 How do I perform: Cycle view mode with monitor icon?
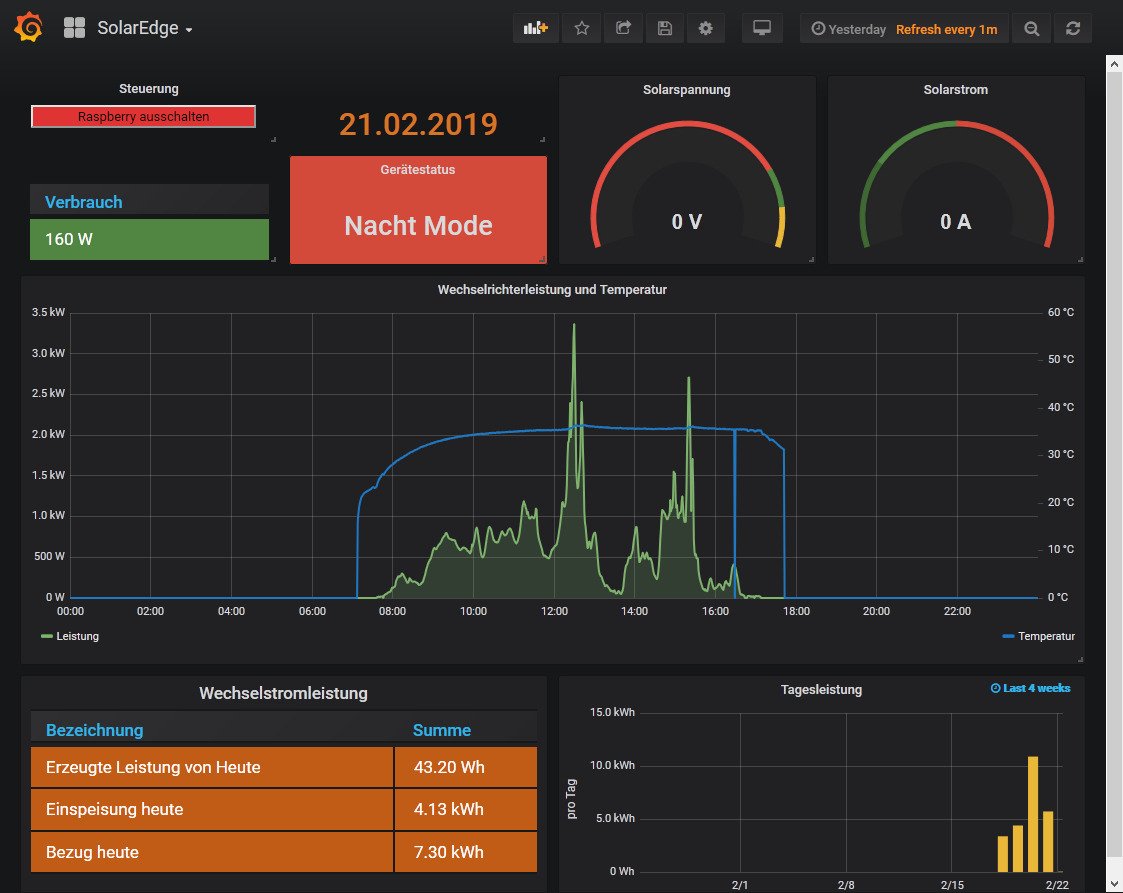[762, 29]
